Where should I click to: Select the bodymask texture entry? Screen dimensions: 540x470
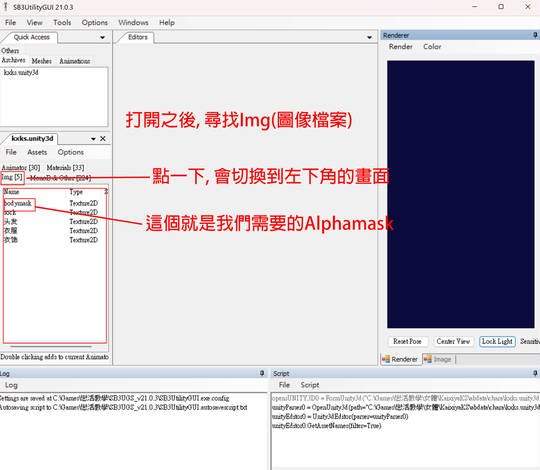click(18, 203)
